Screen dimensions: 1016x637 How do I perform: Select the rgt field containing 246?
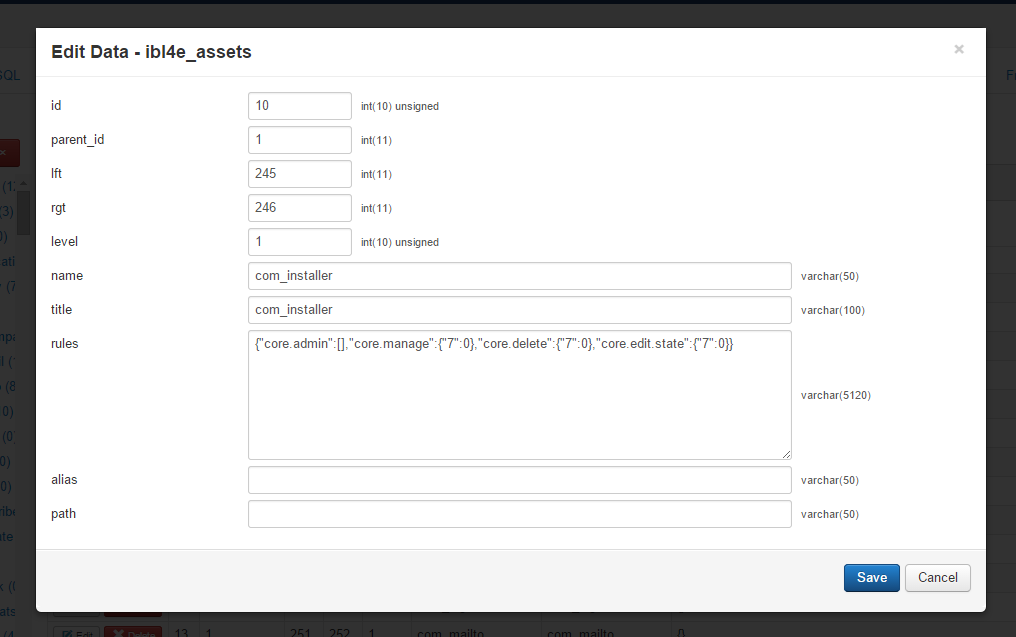[300, 208]
